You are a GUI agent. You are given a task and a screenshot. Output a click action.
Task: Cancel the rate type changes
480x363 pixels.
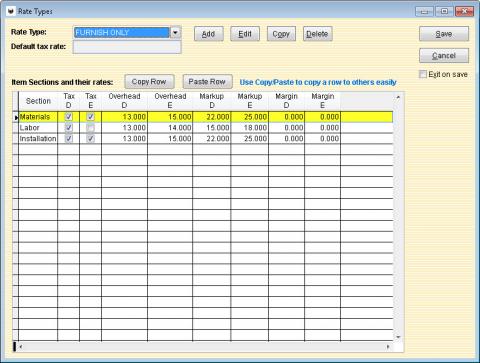[x=444, y=55]
